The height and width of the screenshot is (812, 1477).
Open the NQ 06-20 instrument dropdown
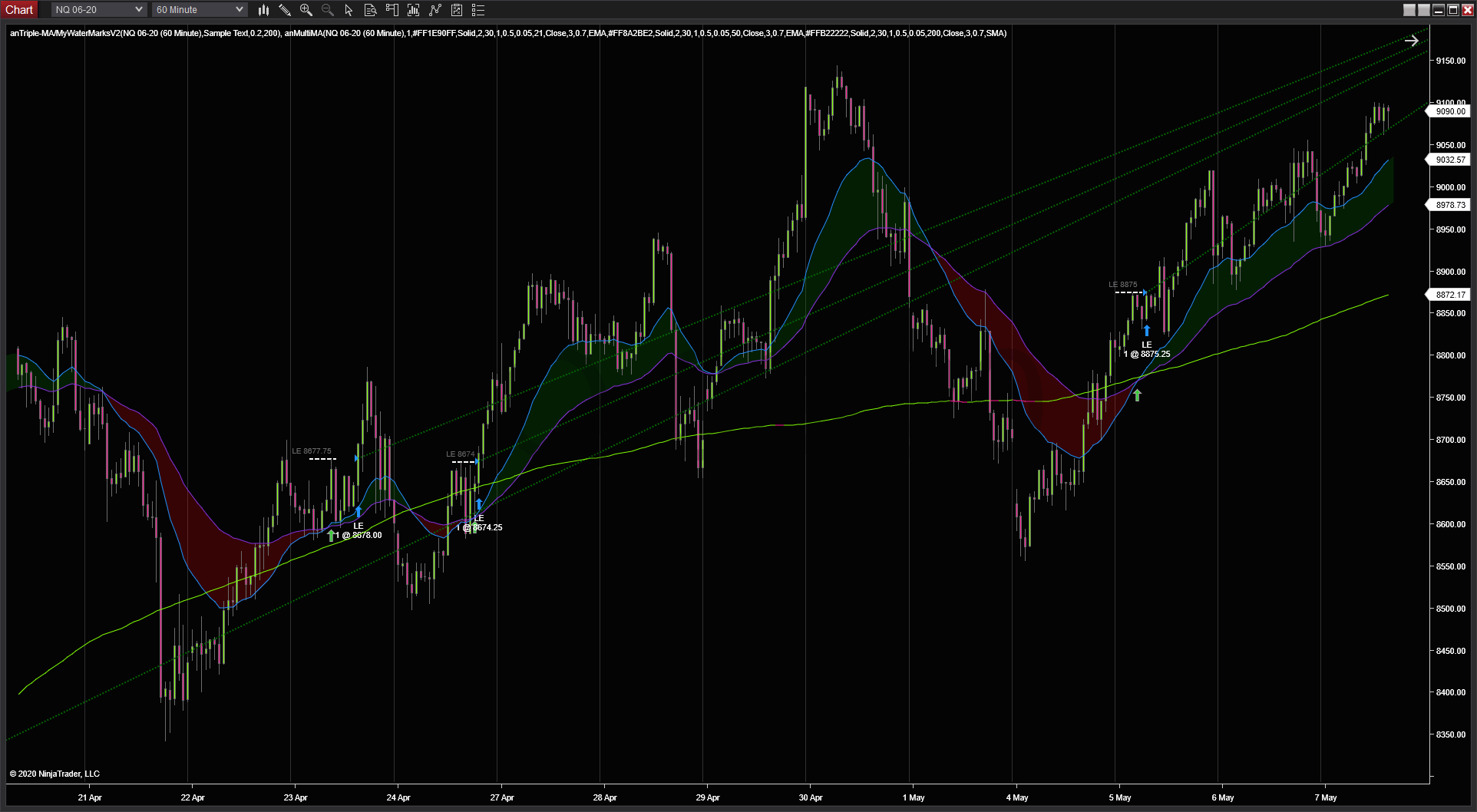pyautogui.click(x=97, y=9)
